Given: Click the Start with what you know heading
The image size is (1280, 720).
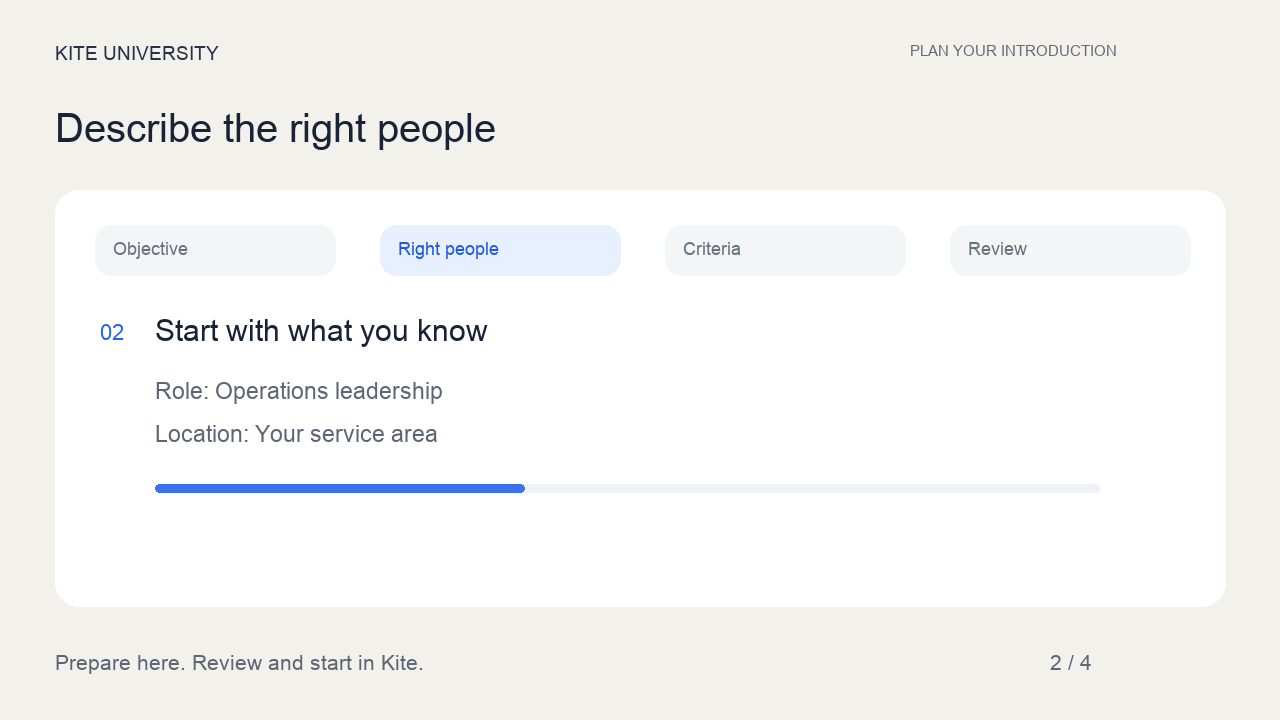Looking at the screenshot, I should 321,331.
